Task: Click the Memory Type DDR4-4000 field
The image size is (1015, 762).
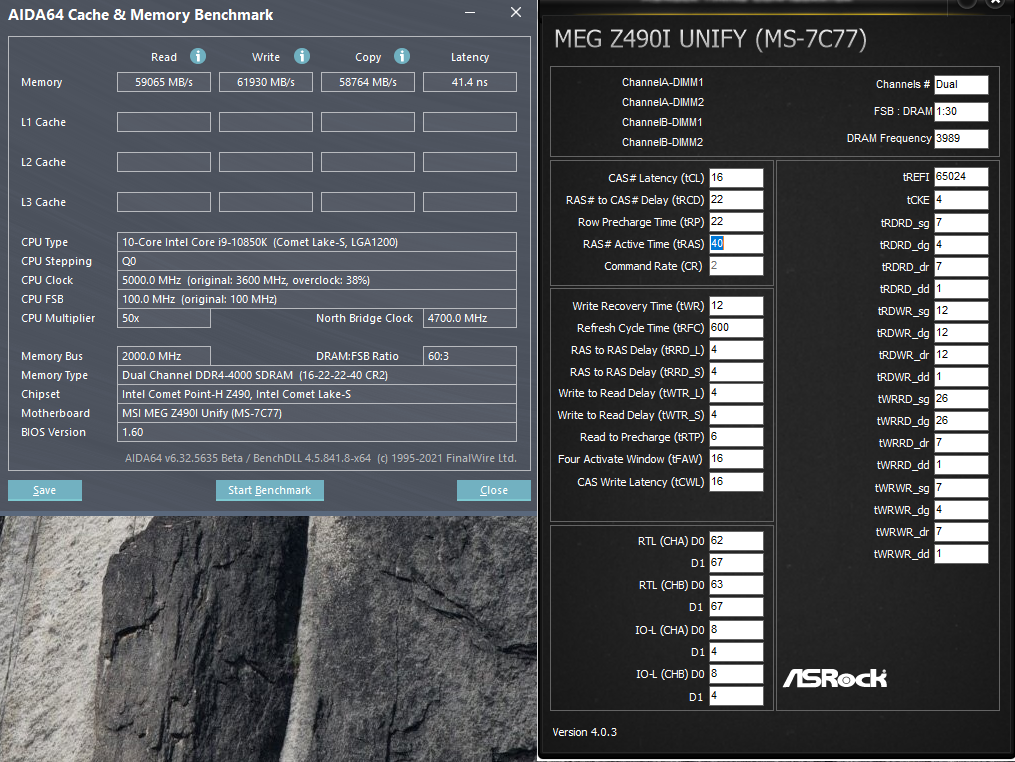Action: pos(317,375)
